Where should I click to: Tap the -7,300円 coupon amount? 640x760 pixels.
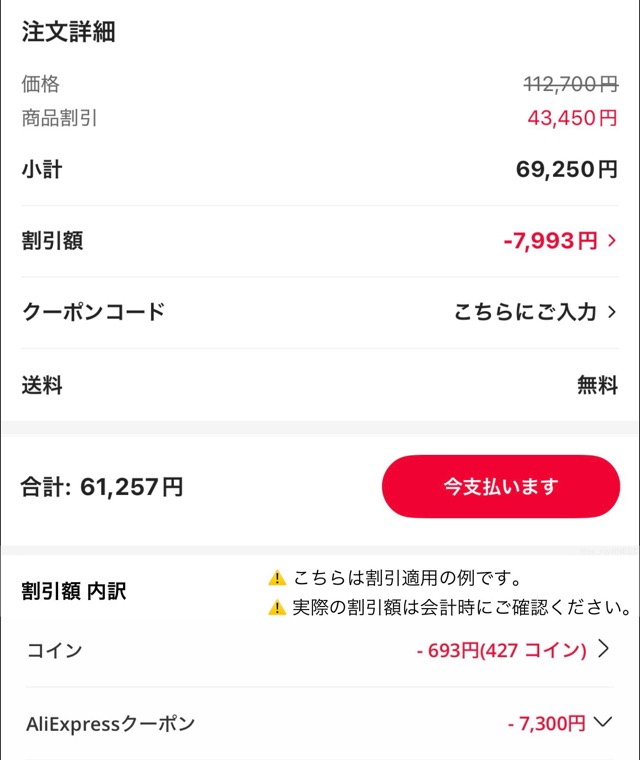[546, 722]
